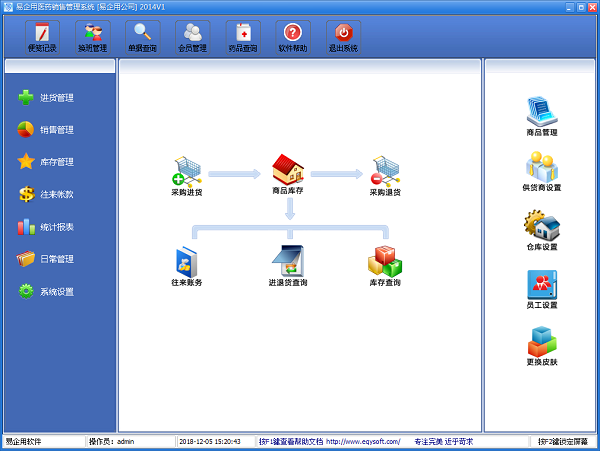Open 商品库存 house icon

pyautogui.click(x=288, y=174)
